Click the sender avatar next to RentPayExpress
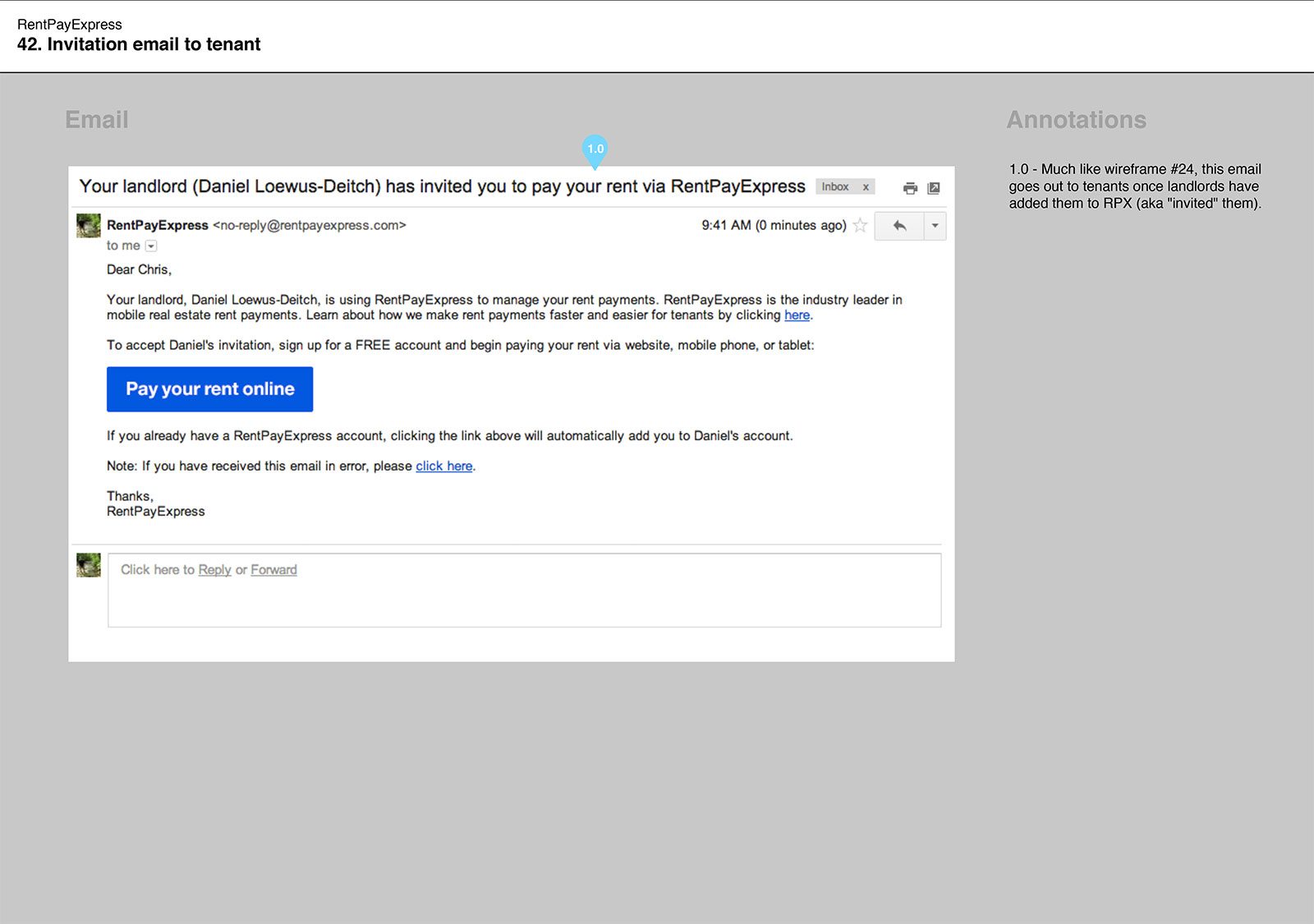This screenshot has height=924, width=1314. click(89, 225)
